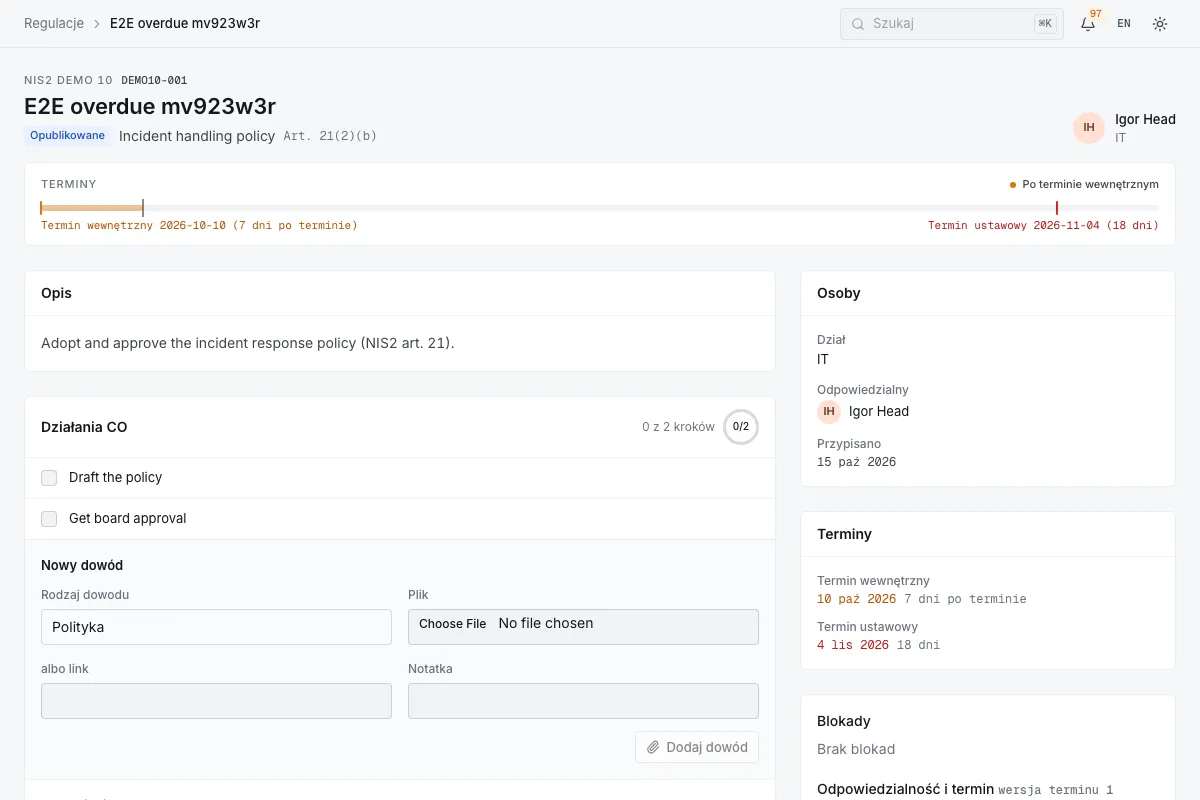Click the DEMO10-001 identifier
The width and height of the screenshot is (1200, 800).
154,80
